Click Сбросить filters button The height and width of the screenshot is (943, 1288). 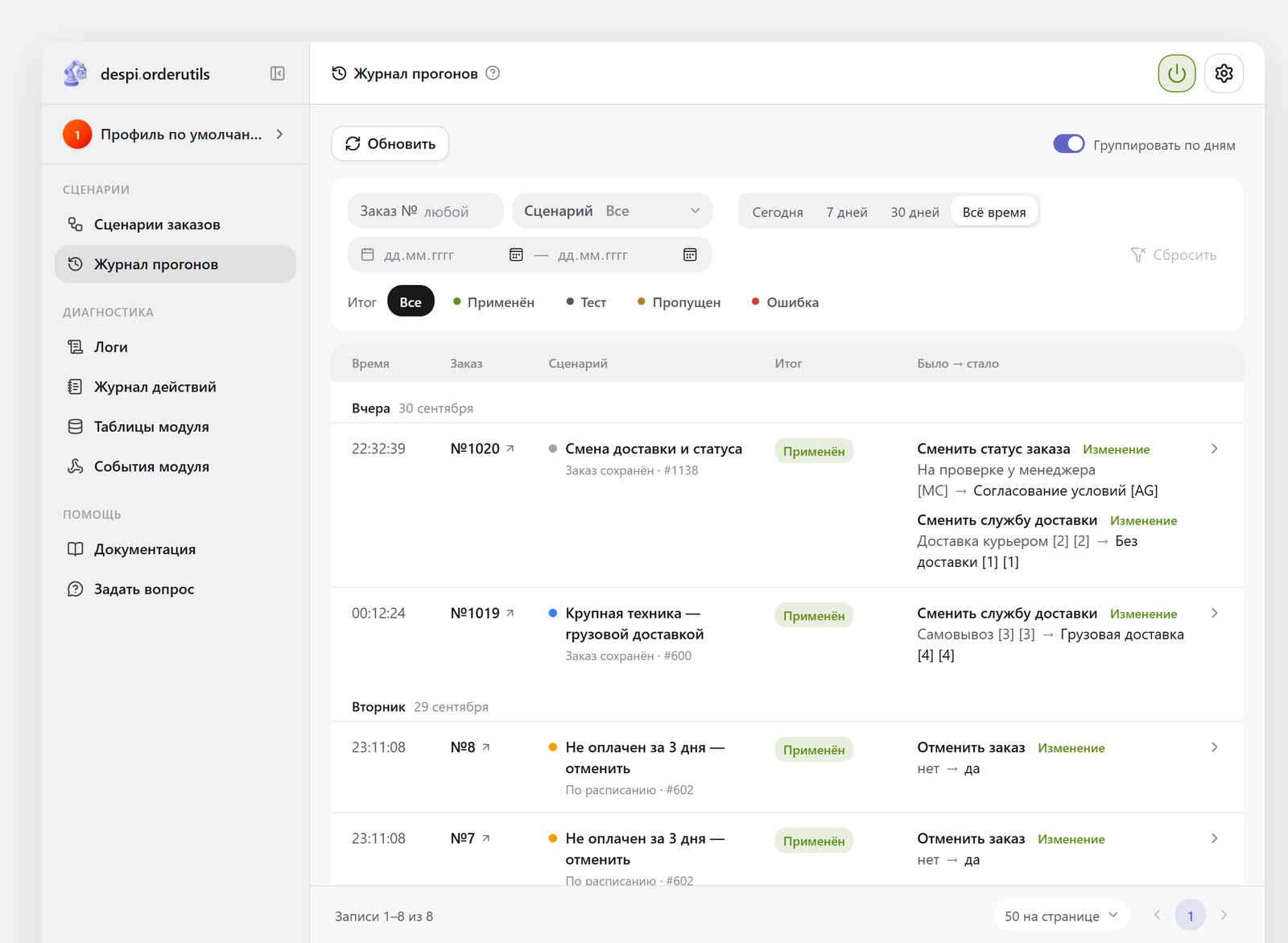(x=1174, y=254)
